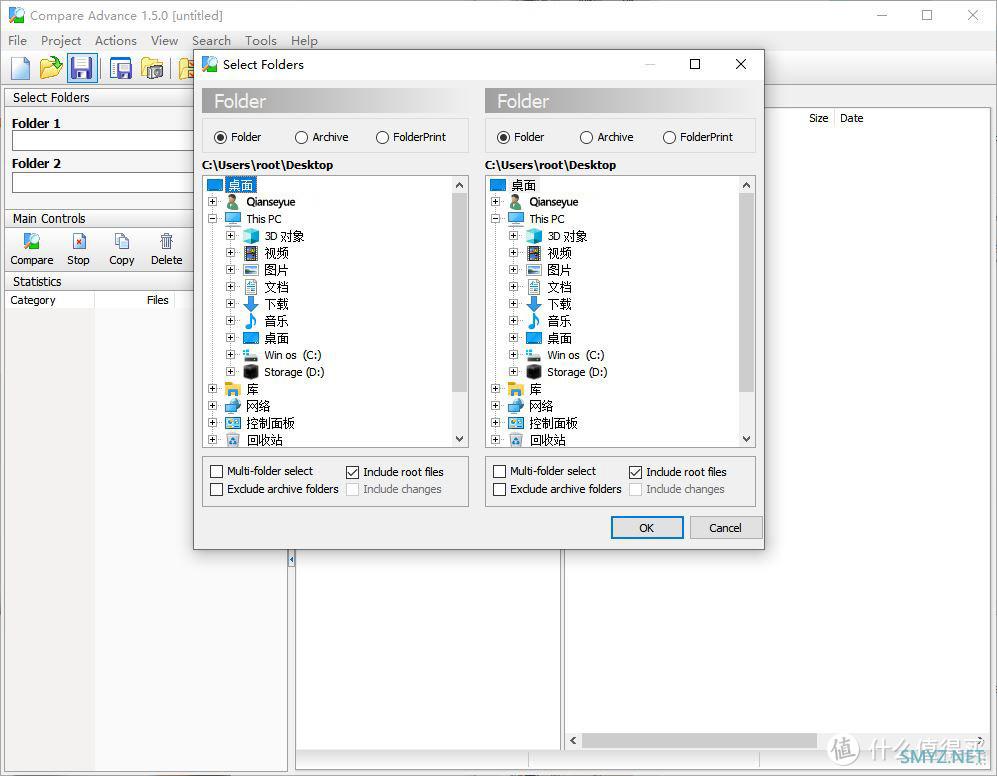The height and width of the screenshot is (776, 997).
Task: Open the Project menu
Action: click(60, 41)
